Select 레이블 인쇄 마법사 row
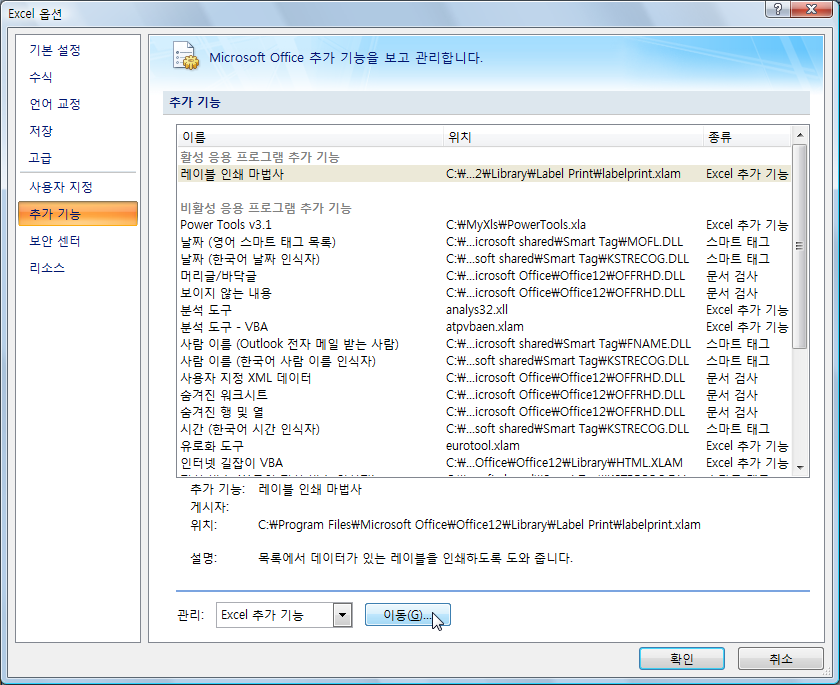Image resolution: width=840 pixels, height=685 pixels. 484,174
